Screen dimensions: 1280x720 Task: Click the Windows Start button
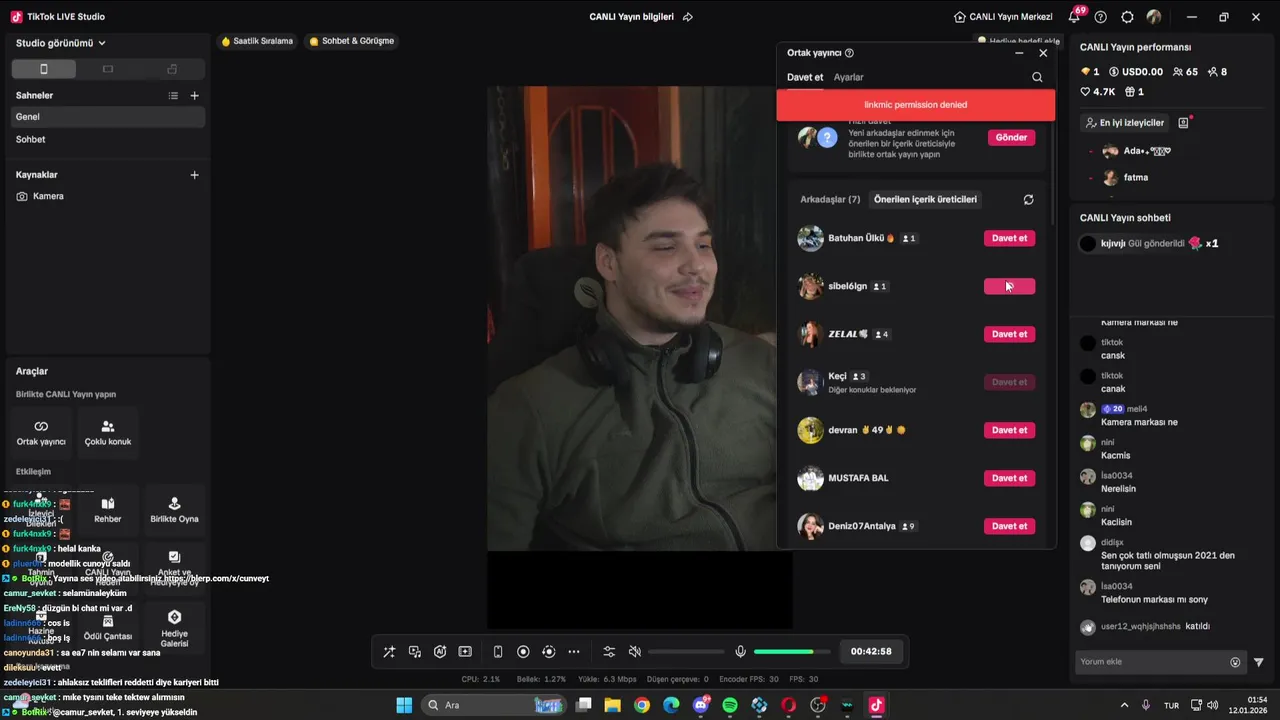[404, 705]
